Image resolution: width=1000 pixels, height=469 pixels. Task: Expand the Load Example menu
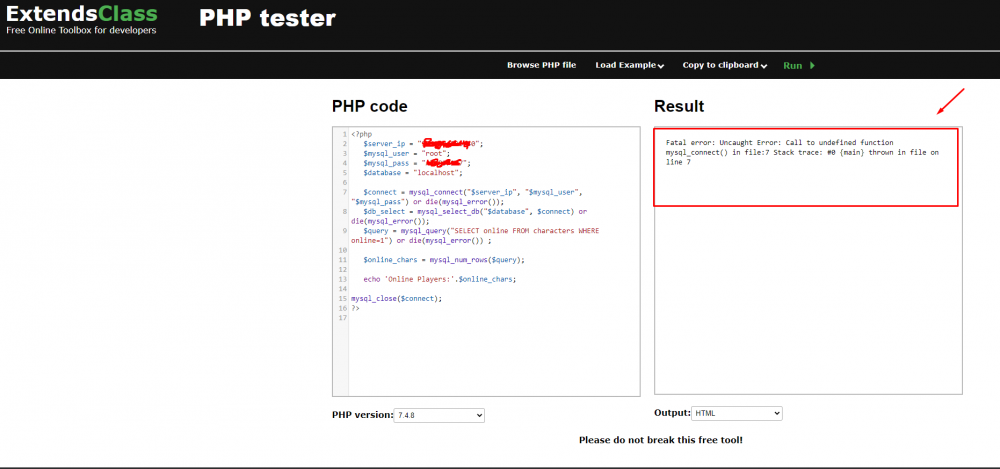point(625,65)
